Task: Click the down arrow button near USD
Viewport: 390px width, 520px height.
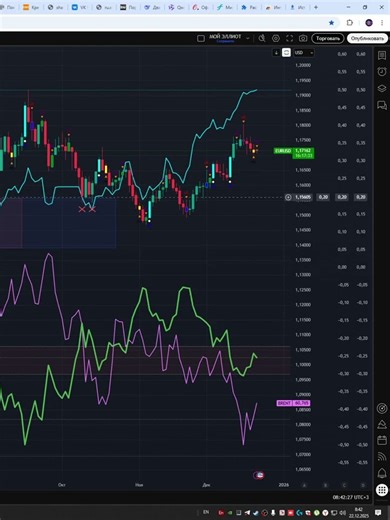Action: pyautogui.click(x=276, y=53)
